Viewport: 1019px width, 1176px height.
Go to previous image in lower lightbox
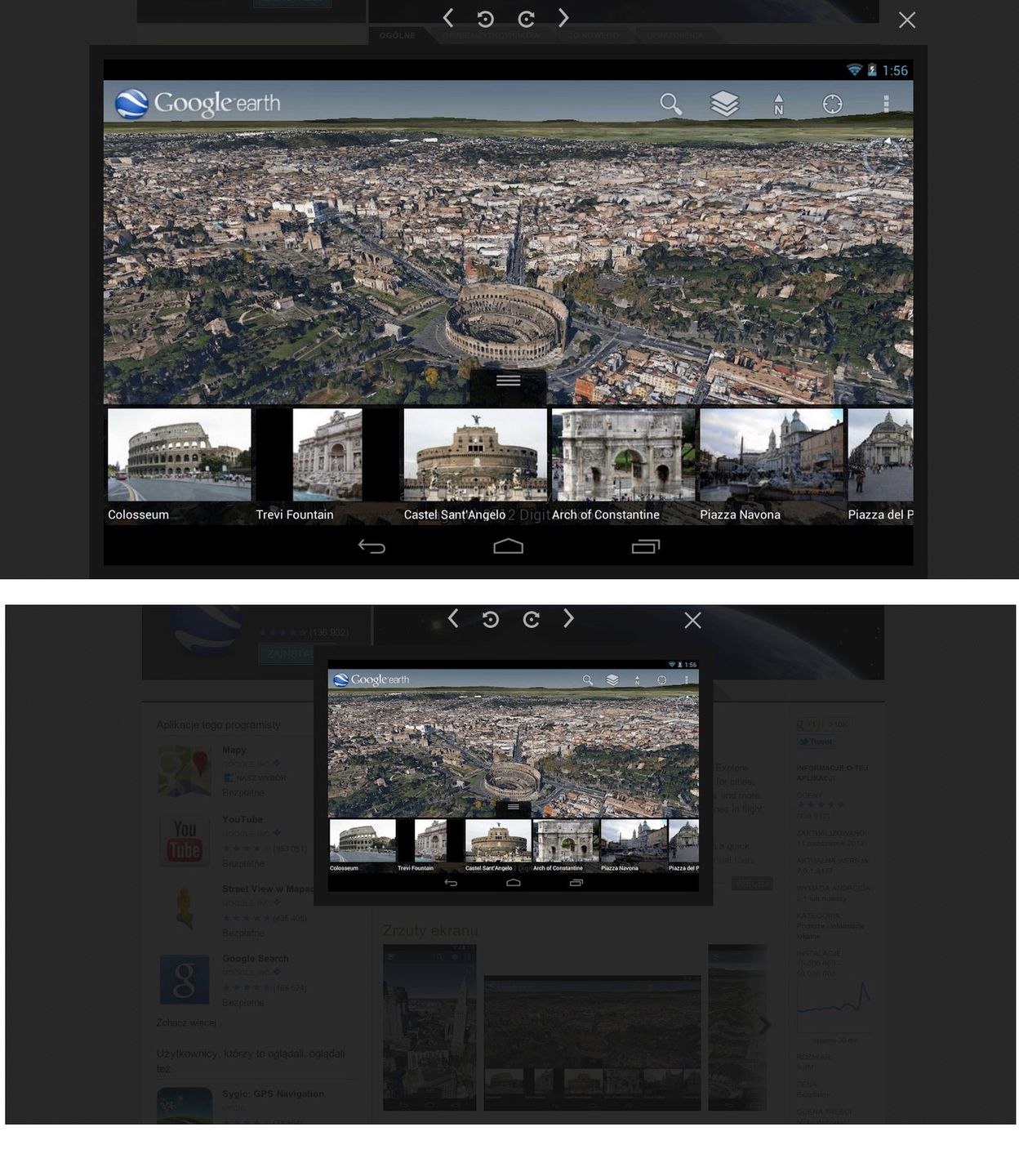click(453, 619)
